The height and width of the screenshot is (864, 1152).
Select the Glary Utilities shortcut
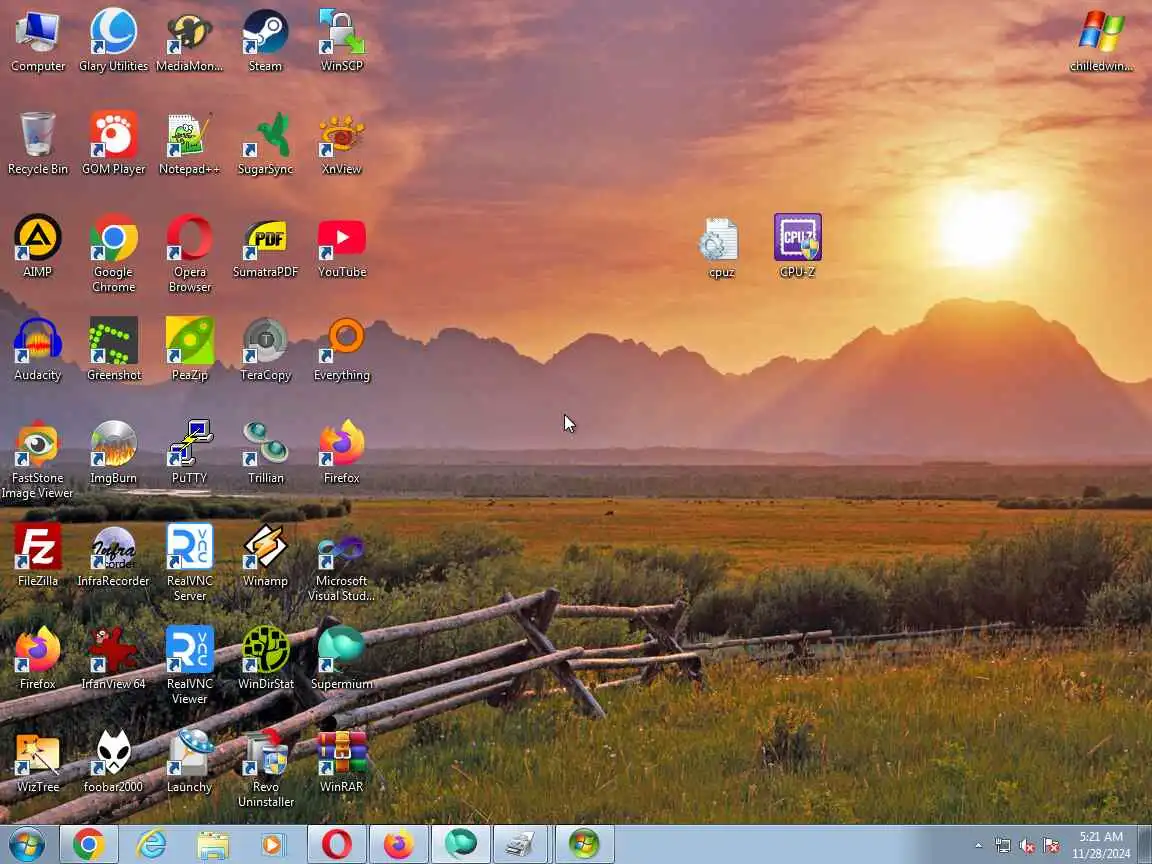coord(113,41)
